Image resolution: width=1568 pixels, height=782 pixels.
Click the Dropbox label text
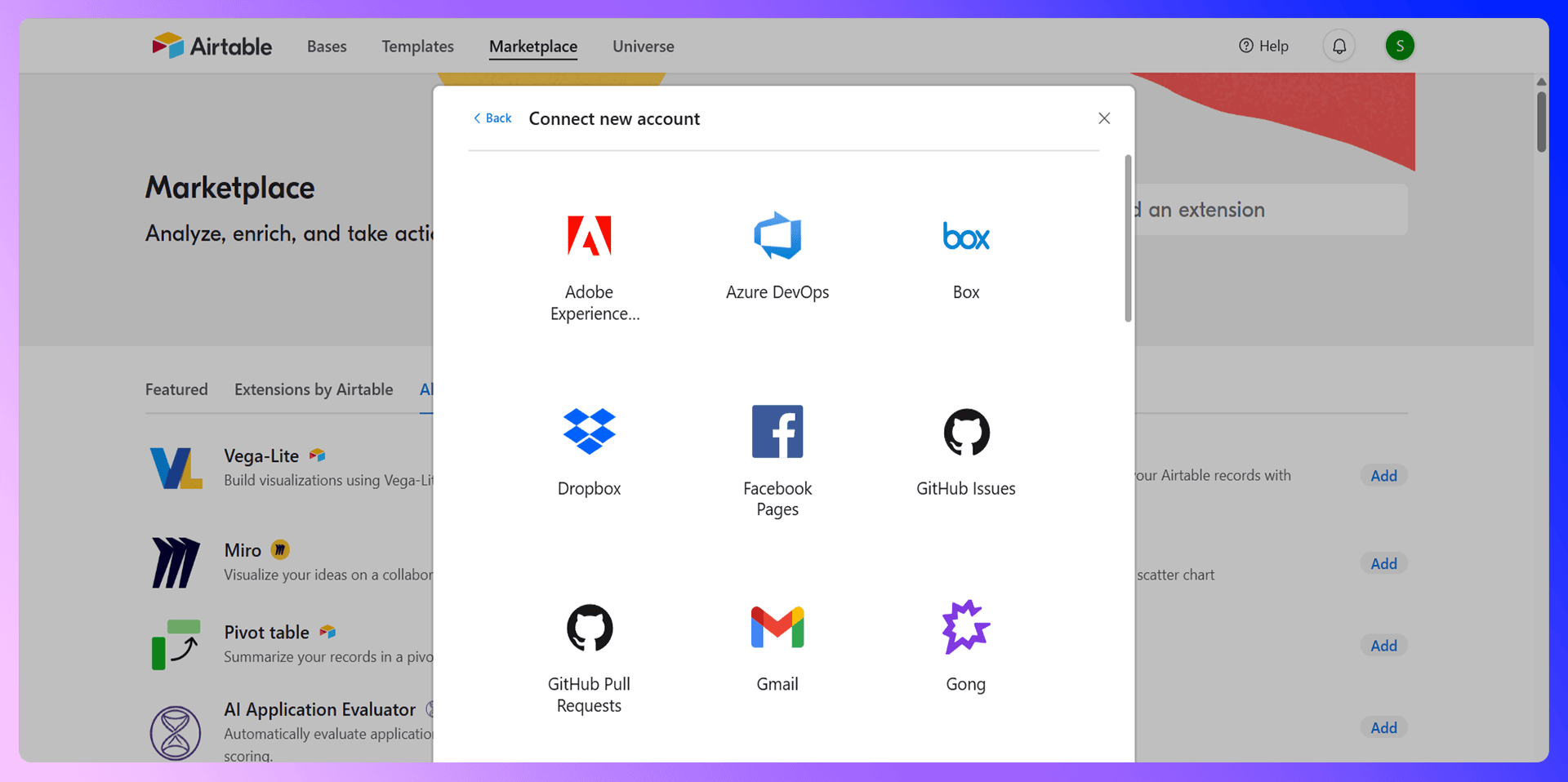tap(589, 488)
